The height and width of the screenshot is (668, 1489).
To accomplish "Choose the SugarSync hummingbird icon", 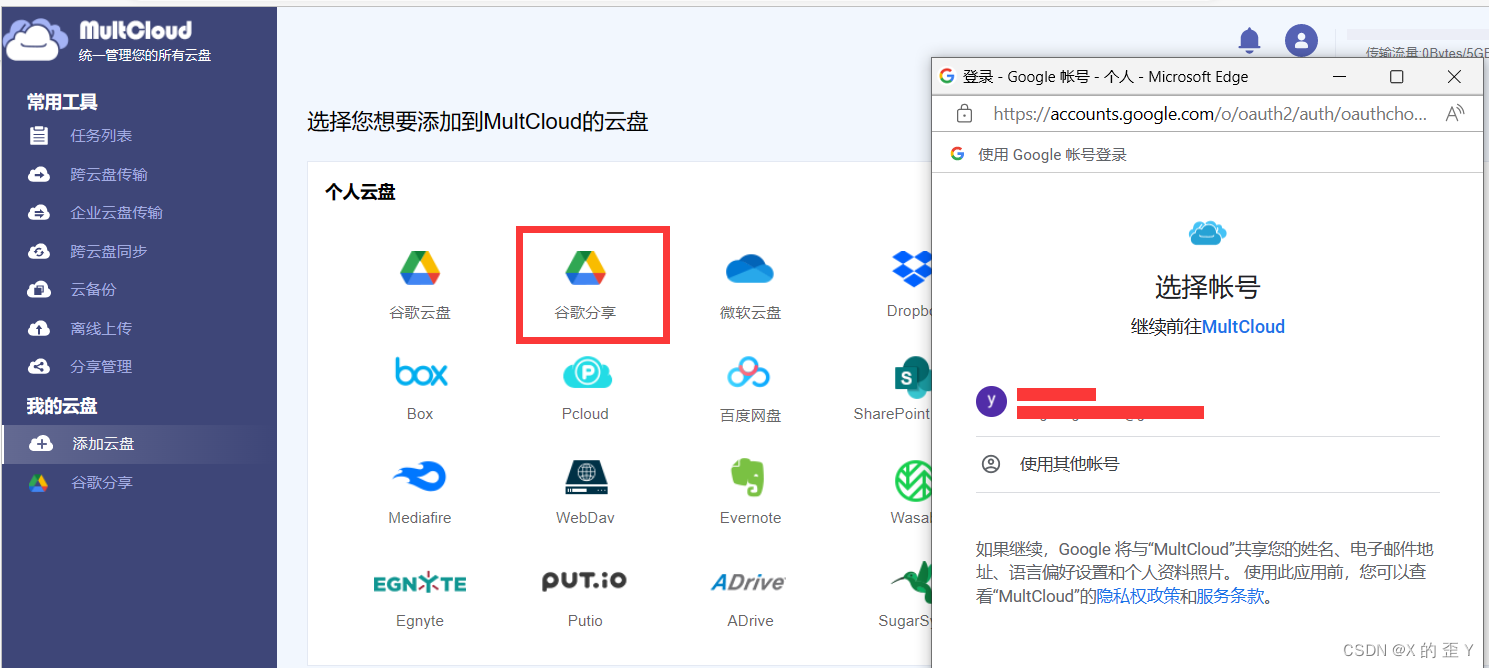I will coord(912,583).
